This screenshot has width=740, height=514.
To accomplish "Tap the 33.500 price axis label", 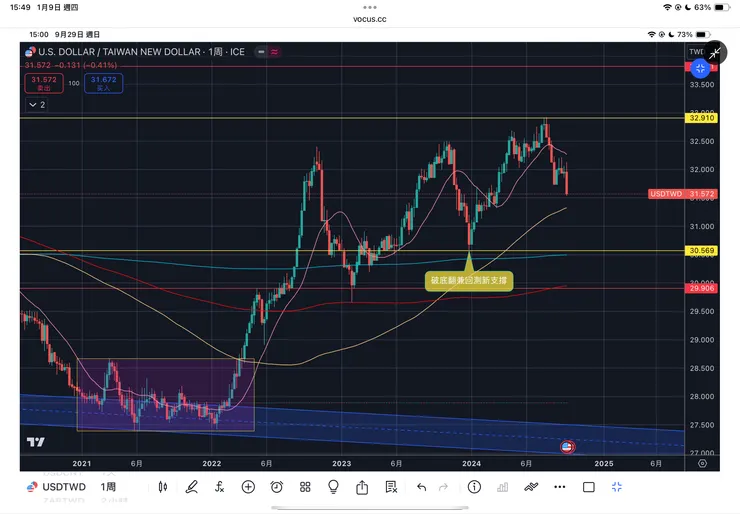I will (x=702, y=84).
